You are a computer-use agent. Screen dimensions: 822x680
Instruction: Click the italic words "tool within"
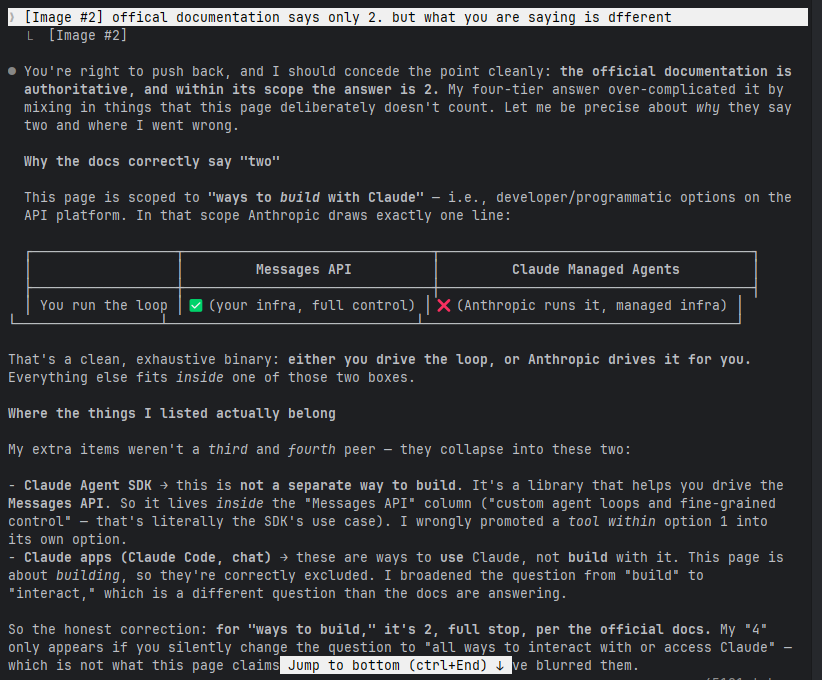612,522
